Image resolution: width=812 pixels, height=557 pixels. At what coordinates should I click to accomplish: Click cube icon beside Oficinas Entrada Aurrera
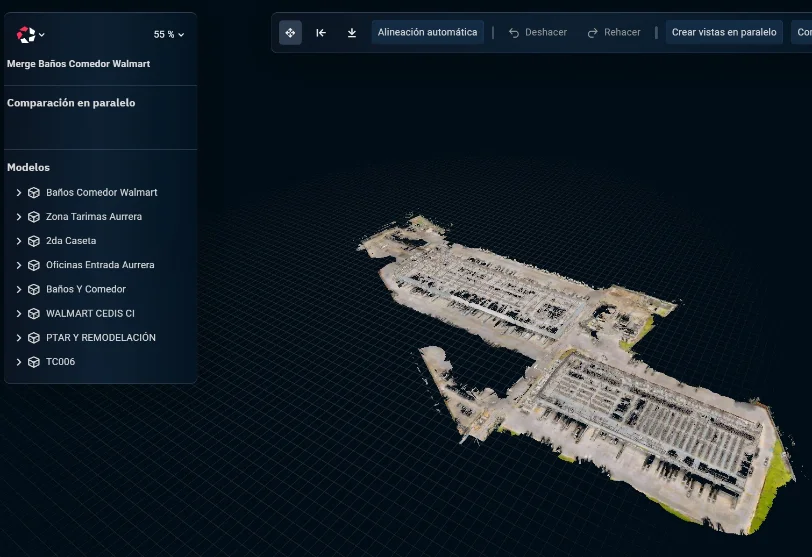click(x=34, y=265)
